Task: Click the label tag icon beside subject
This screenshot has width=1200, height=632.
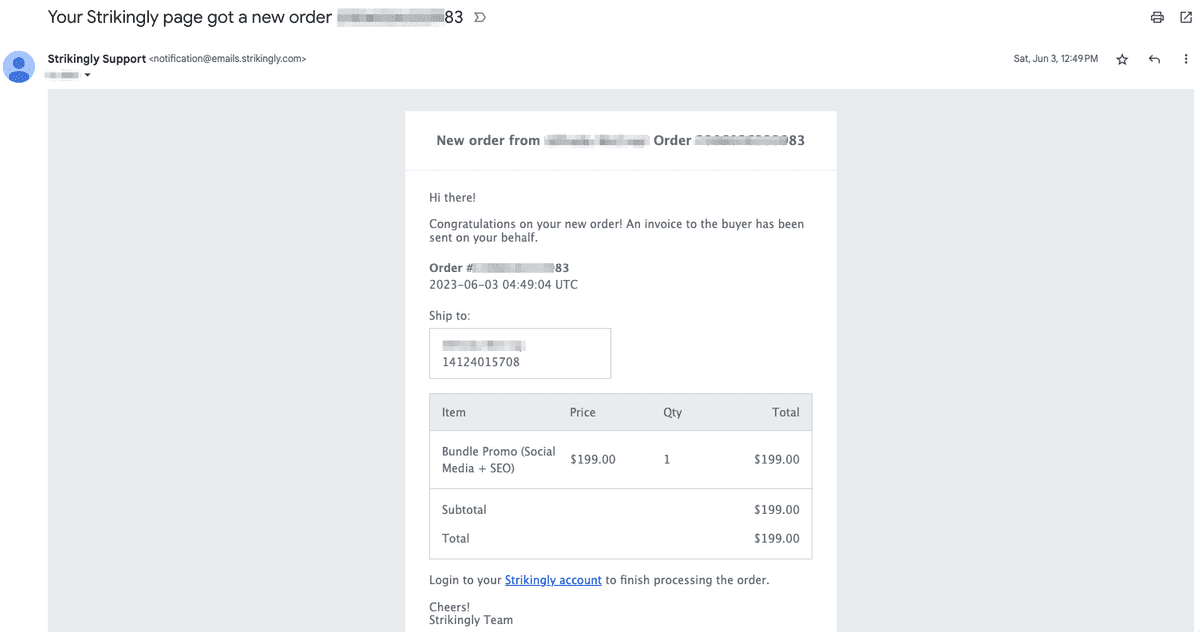Action: tap(479, 17)
